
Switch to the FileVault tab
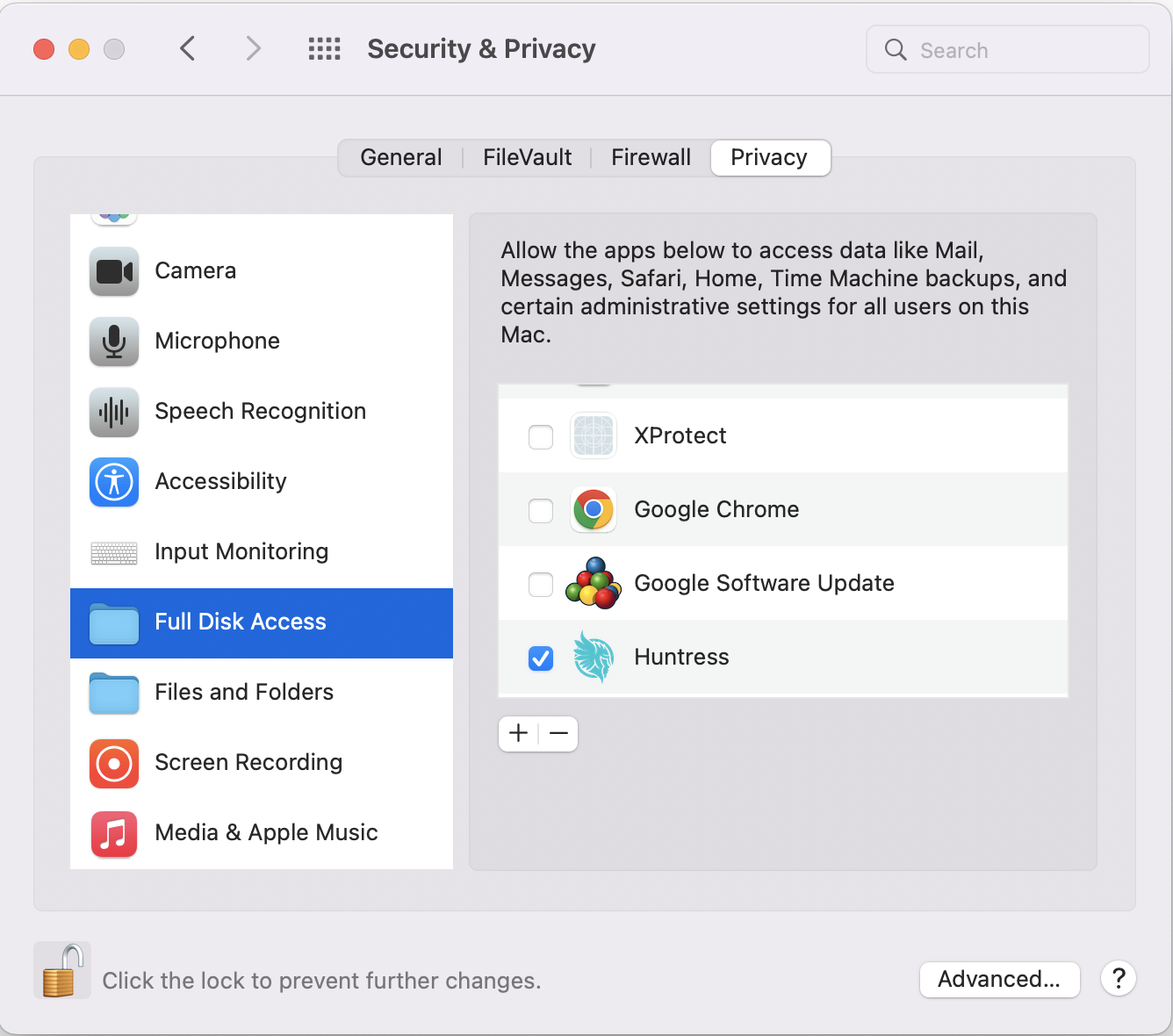527,157
